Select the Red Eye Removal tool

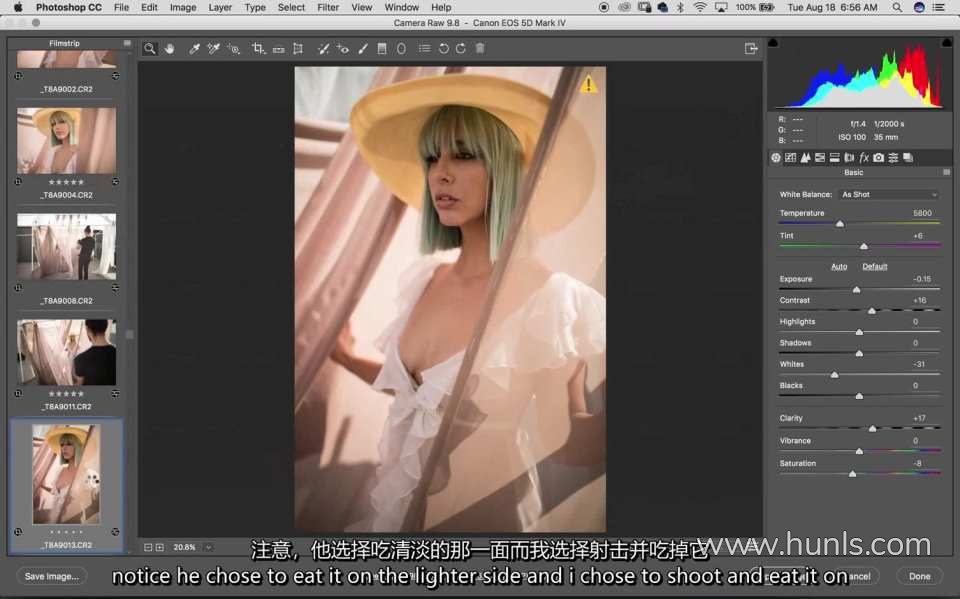coord(343,48)
